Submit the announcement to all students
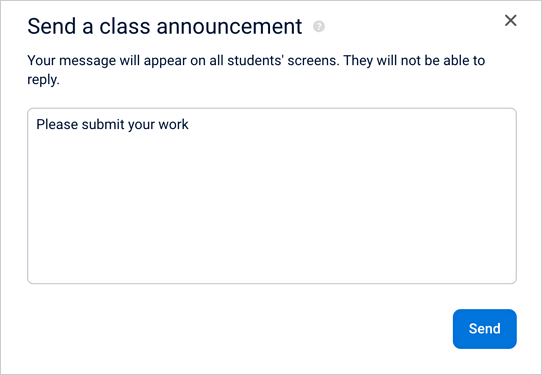The width and height of the screenshot is (542, 375). click(x=485, y=329)
